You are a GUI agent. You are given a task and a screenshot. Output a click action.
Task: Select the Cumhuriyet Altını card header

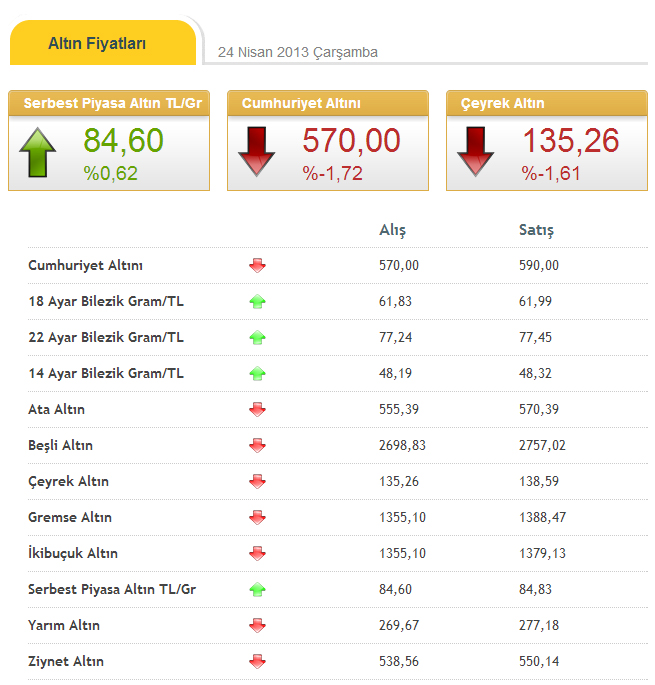pos(327,104)
